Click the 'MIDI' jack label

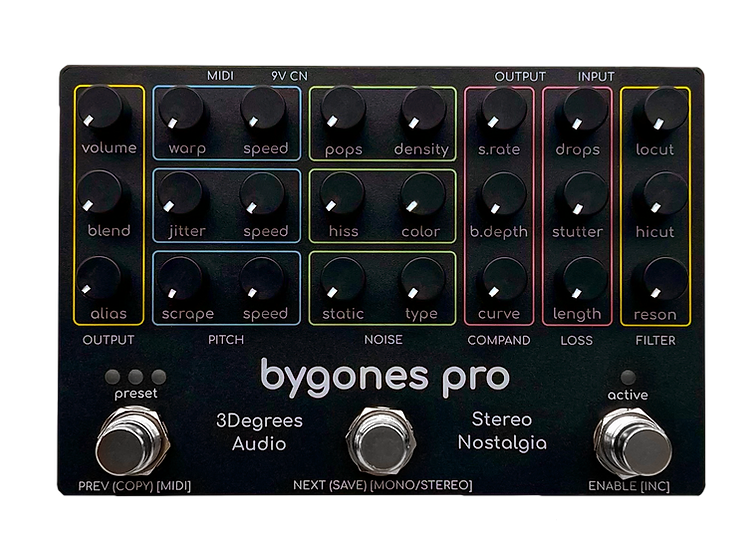pos(220,76)
